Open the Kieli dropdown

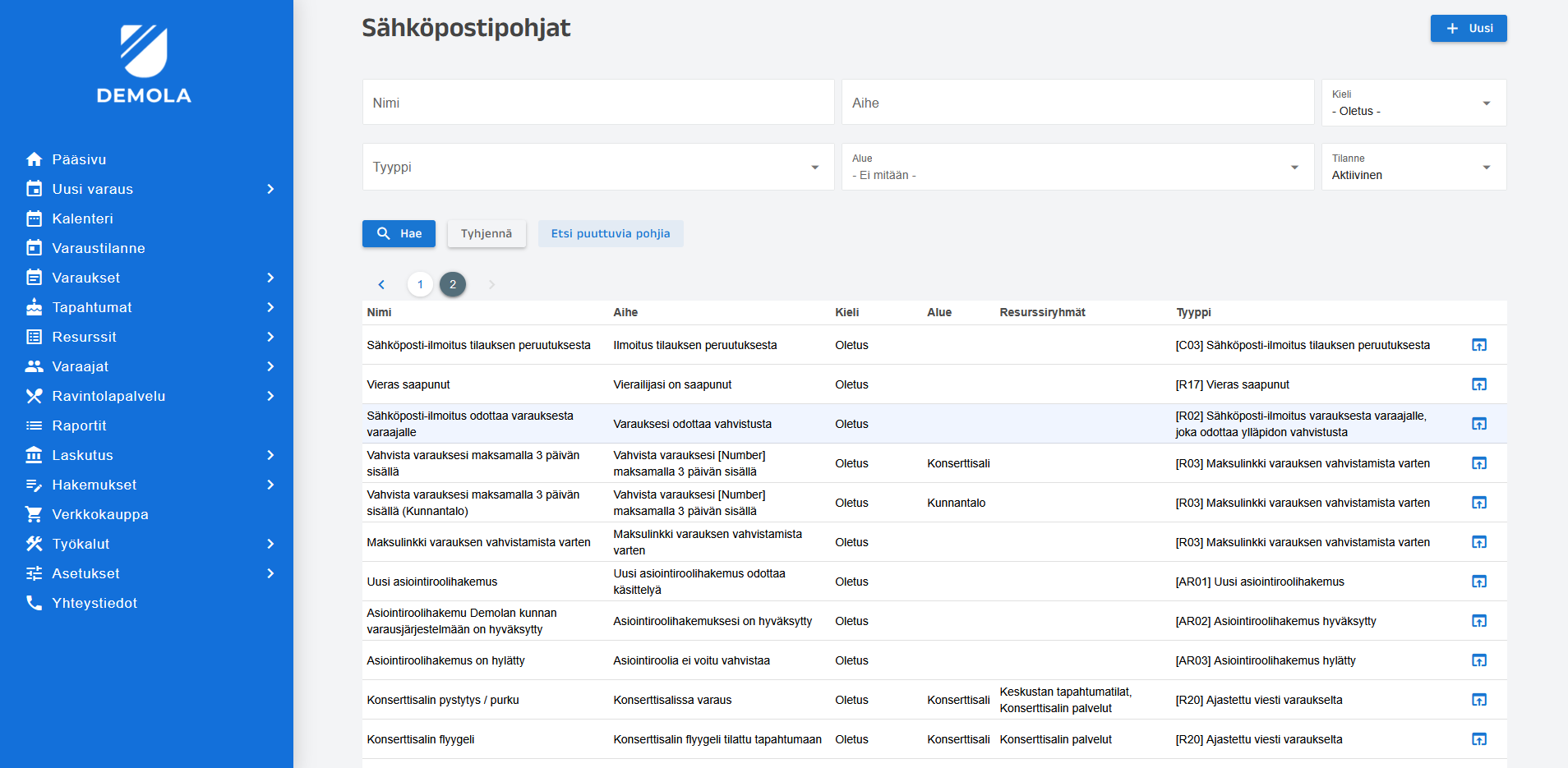pos(1414,103)
